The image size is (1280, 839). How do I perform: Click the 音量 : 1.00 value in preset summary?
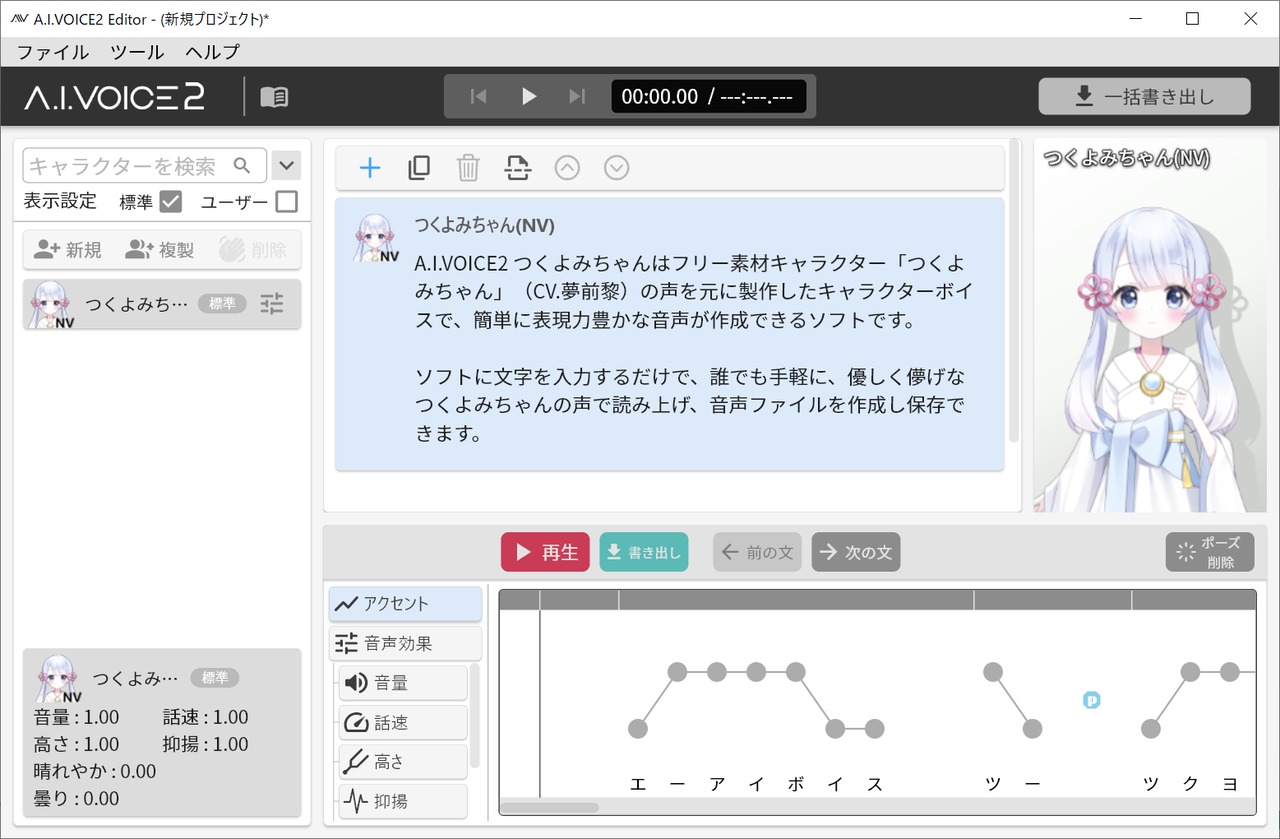coord(76,717)
